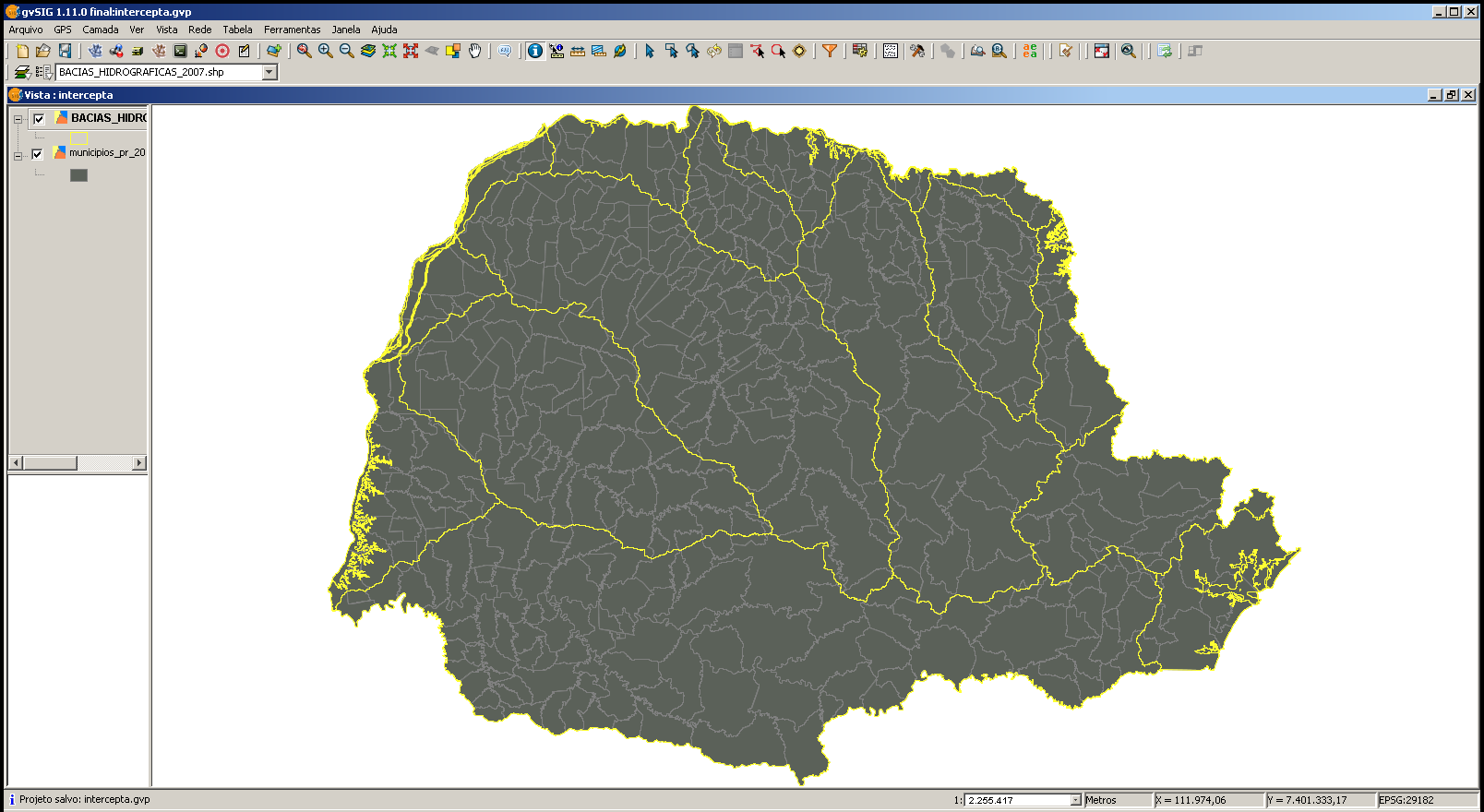Select by rectangle arrow tool
Screen dimensions: 1484x812
click(x=671, y=51)
